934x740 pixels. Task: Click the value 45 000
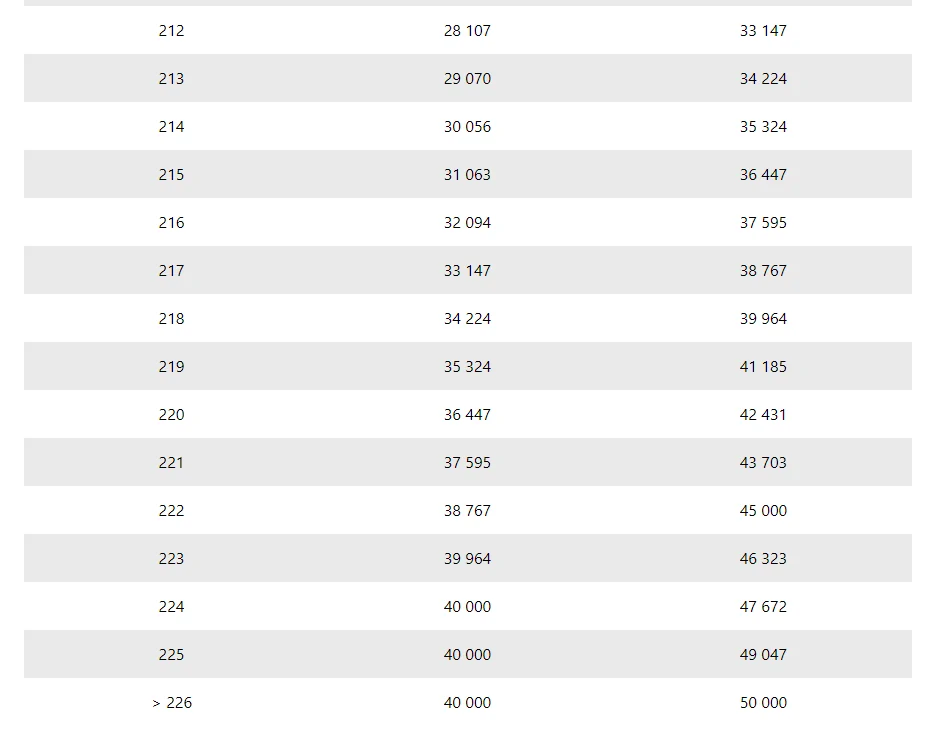click(x=763, y=511)
